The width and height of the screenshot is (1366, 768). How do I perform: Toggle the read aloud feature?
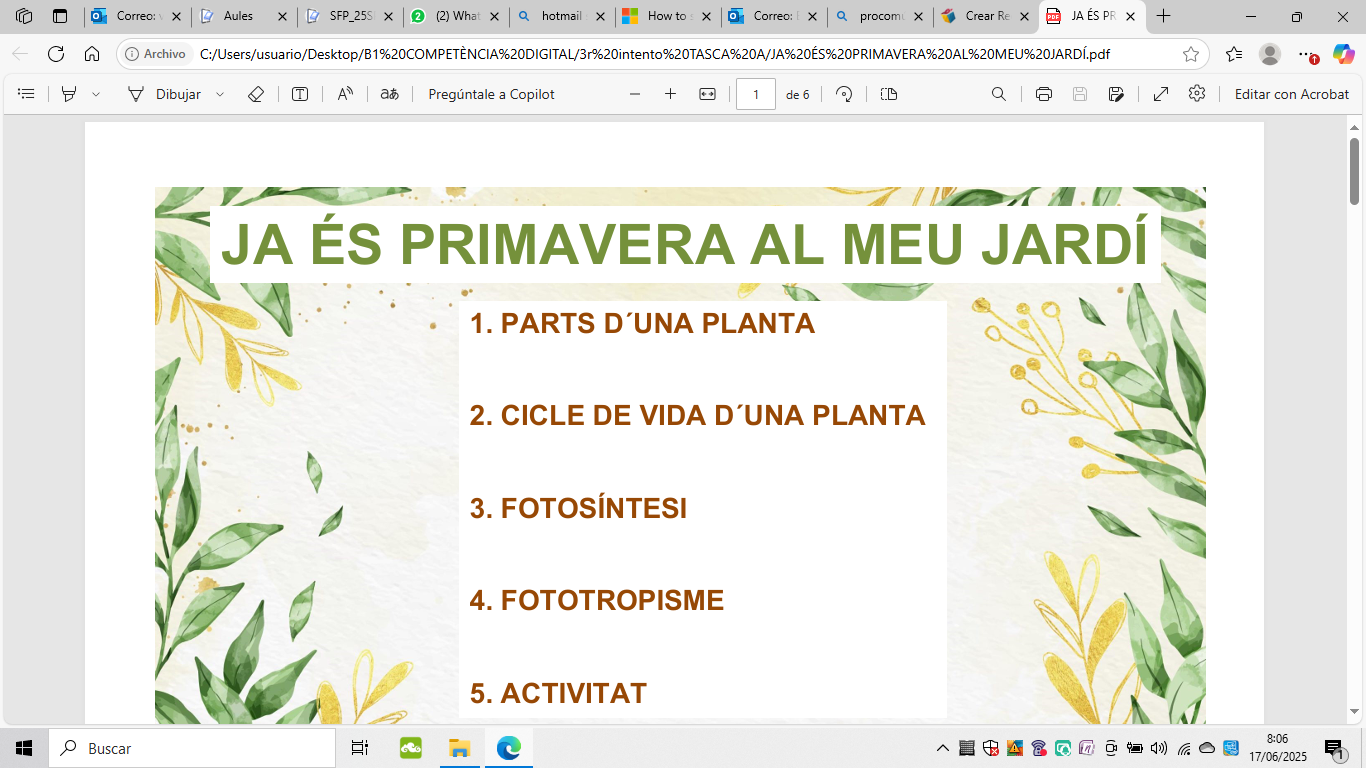pyautogui.click(x=345, y=94)
